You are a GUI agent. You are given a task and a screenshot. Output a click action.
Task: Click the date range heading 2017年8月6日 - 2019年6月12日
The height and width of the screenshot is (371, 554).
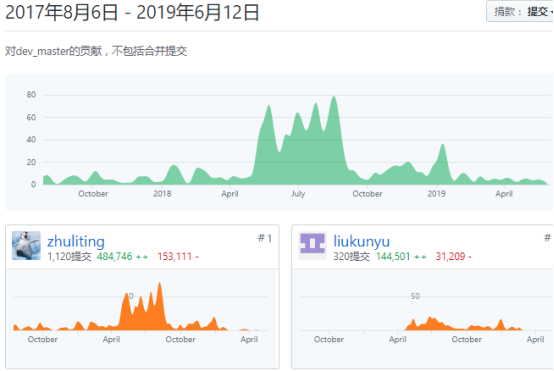132,12
